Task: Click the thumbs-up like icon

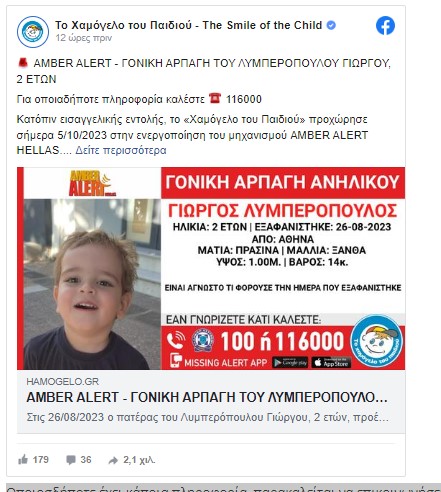Action: [23, 460]
